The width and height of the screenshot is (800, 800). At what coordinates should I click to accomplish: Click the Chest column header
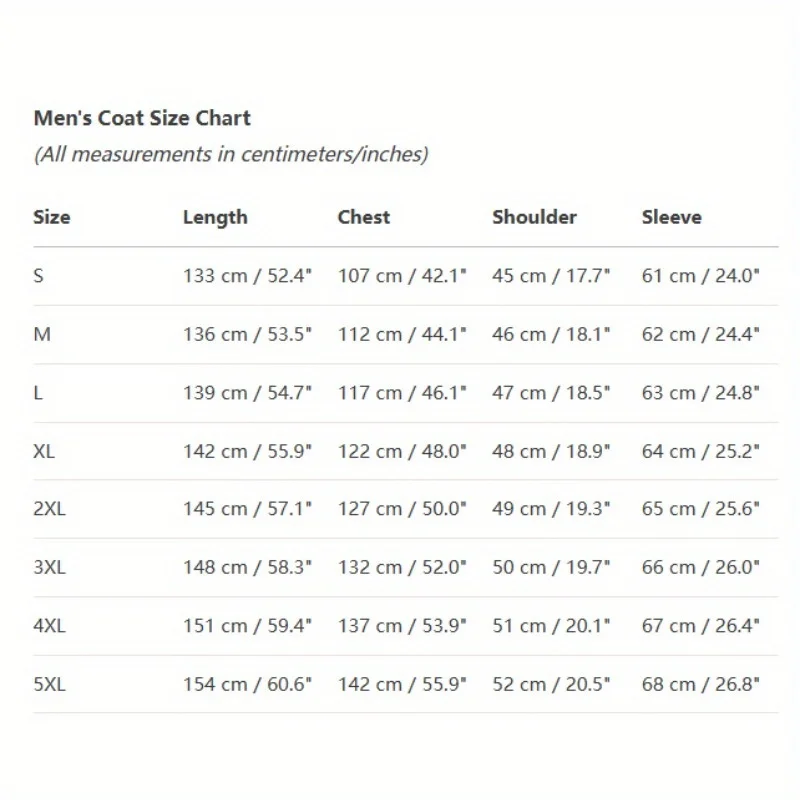(x=364, y=217)
